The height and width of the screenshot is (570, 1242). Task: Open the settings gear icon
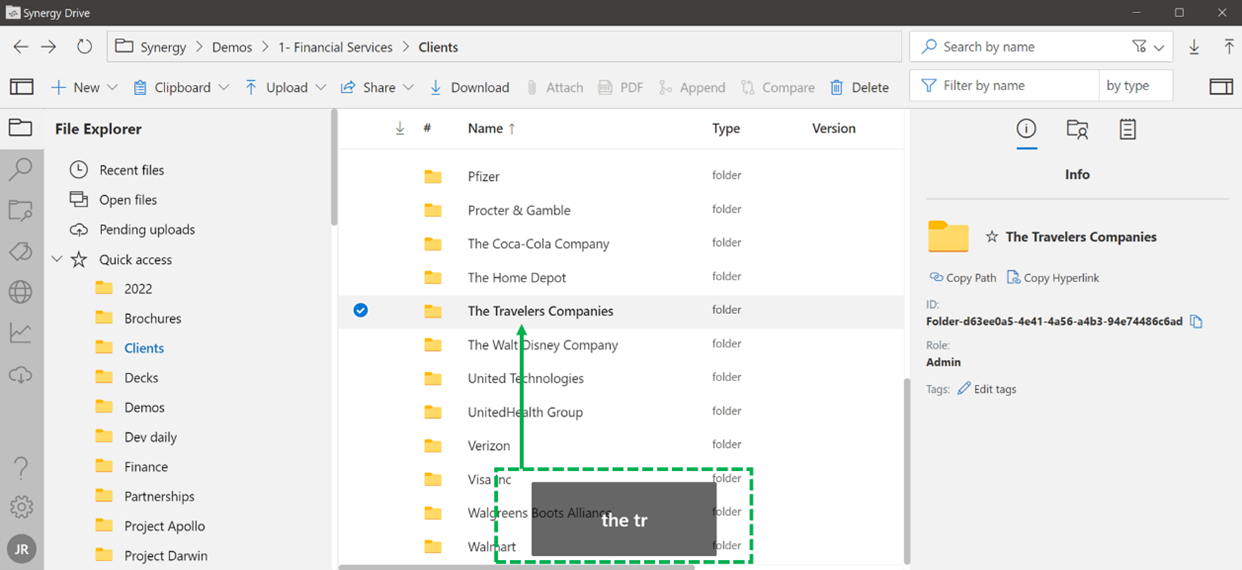pos(21,507)
